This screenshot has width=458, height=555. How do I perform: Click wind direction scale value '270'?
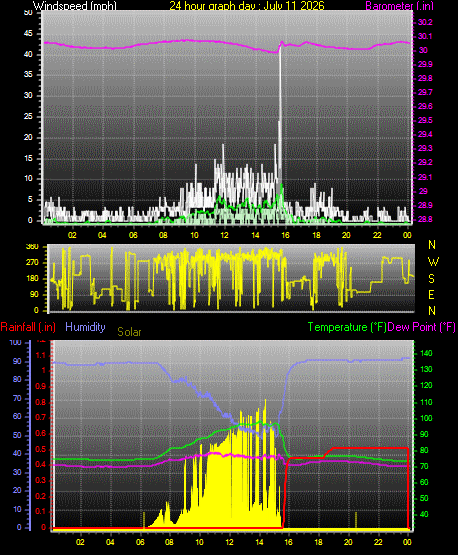[32, 263]
